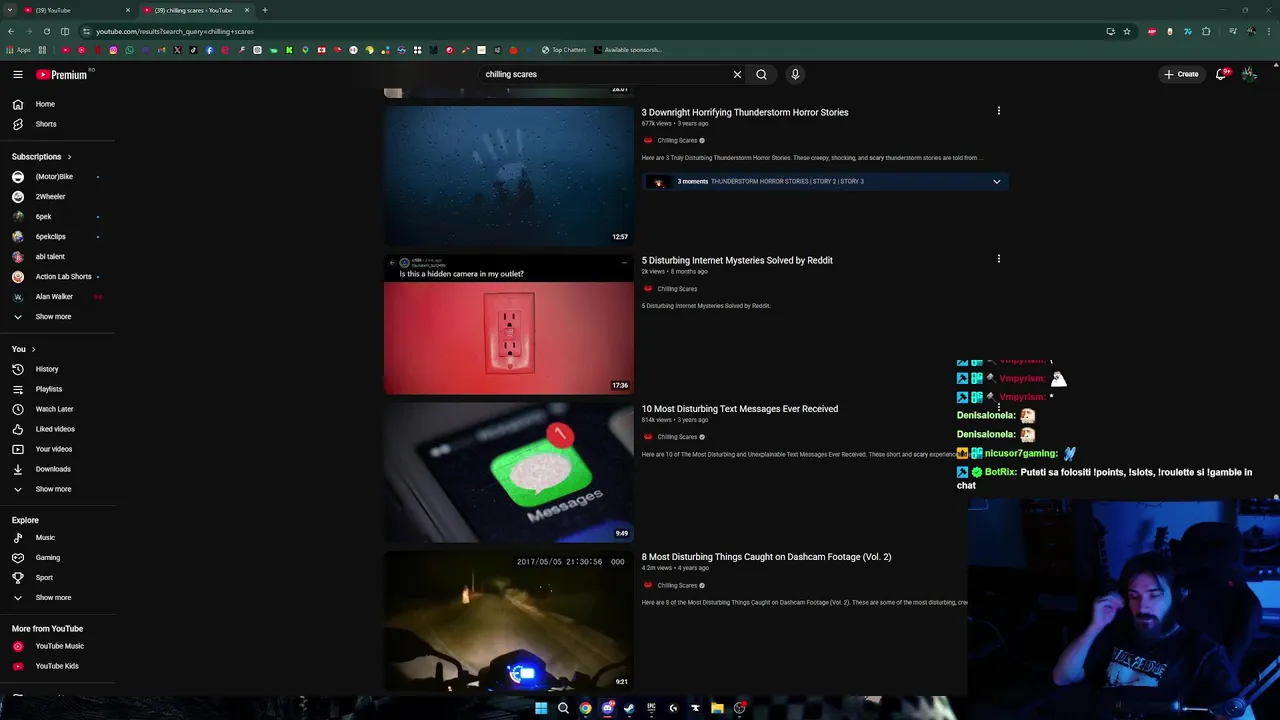
Task: Open YouTube Kids from sidebar
Action: pos(57,666)
